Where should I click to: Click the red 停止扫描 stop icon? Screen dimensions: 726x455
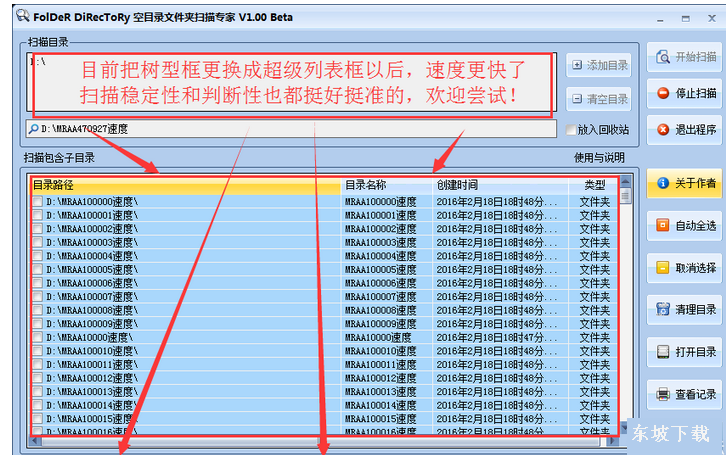click(x=663, y=93)
